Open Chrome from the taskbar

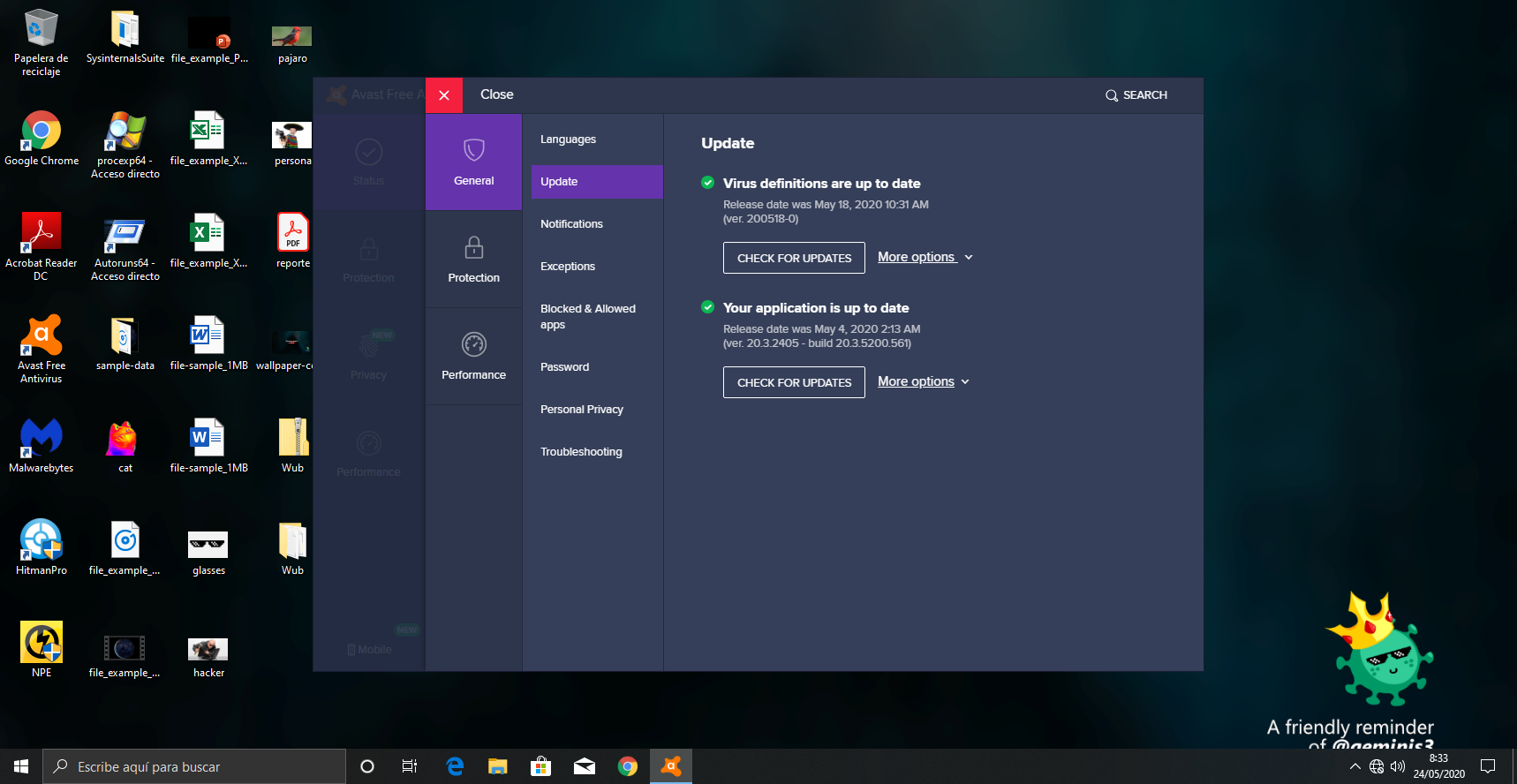[x=628, y=766]
